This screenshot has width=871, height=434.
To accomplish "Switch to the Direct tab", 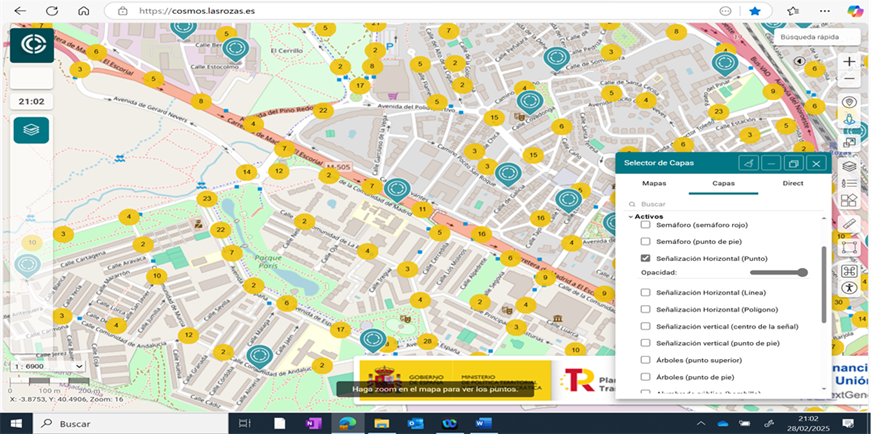I will pyautogui.click(x=792, y=184).
